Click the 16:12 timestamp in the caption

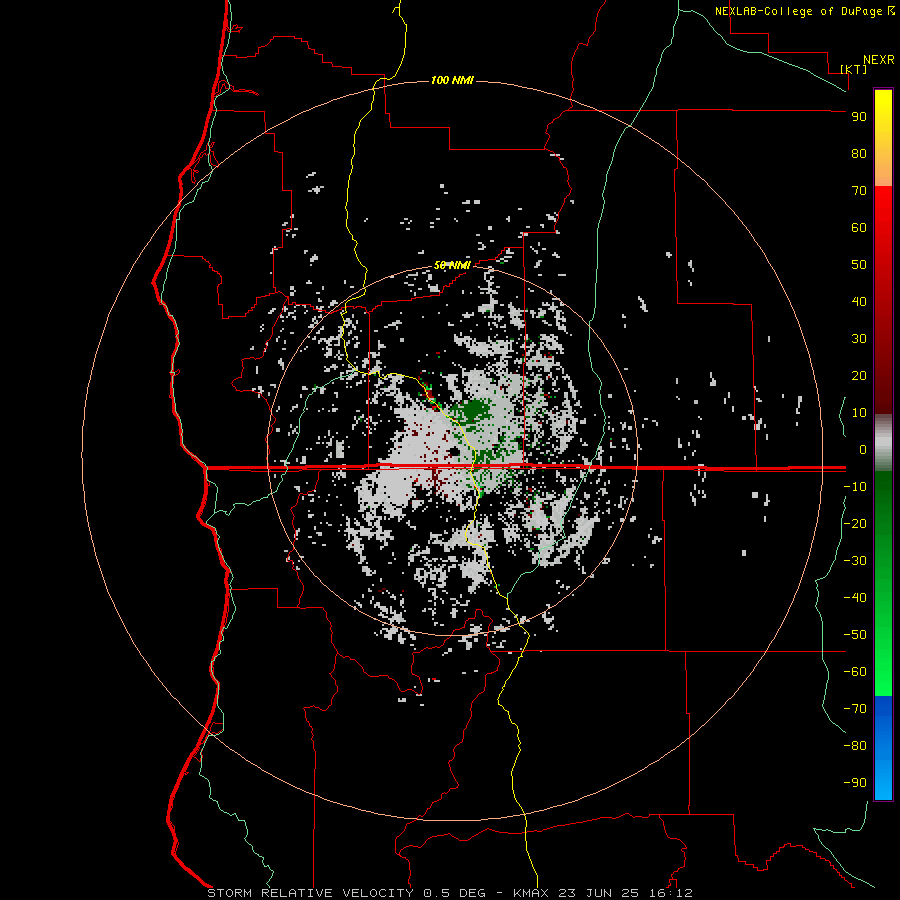coord(670,893)
